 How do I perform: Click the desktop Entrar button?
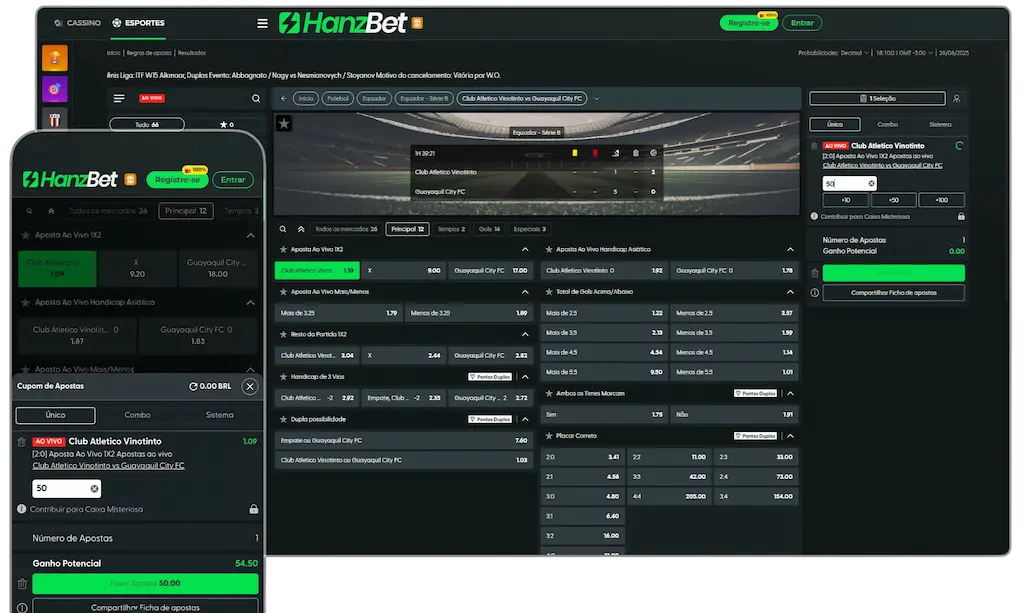[802, 23]
